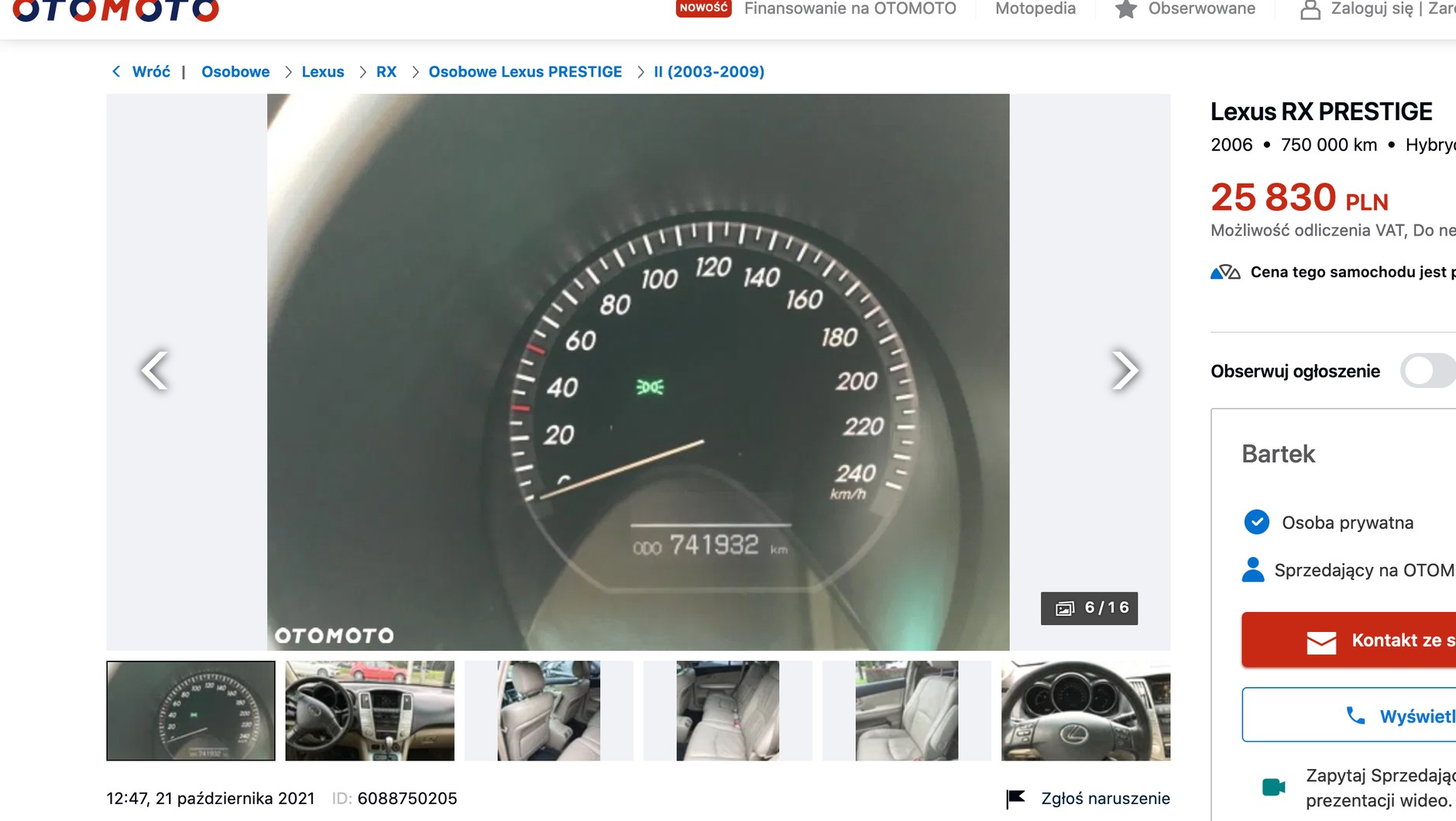Image resolution: width=1456 pixels, height=821 pixels.
Task: Open the Obserwowane page
Action: pyautogui.click(x=1202, y=9)
